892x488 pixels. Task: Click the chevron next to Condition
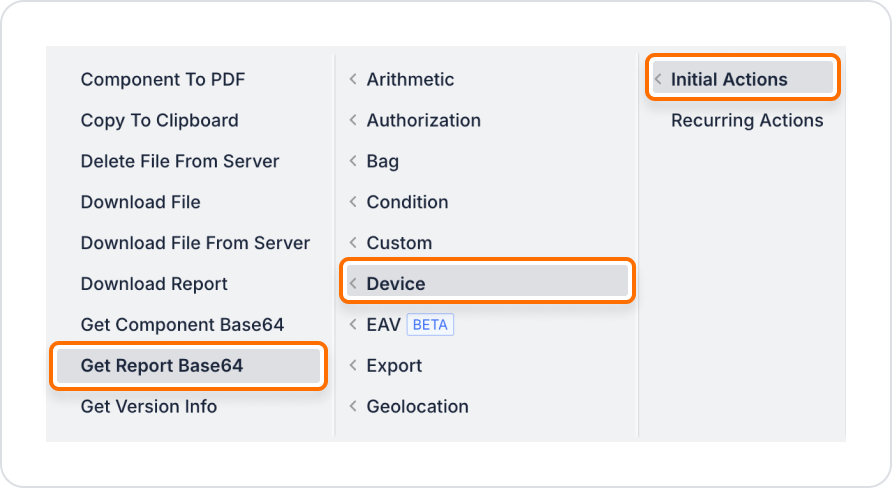(353, 202)
